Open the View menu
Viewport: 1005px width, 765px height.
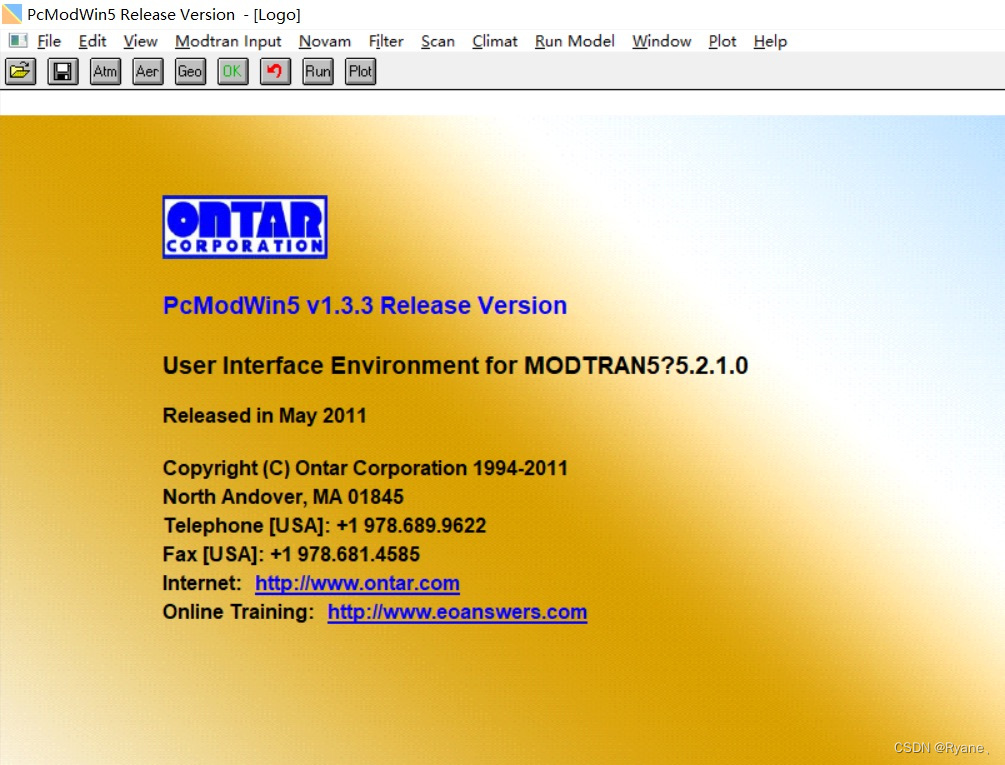[x=140, y=42]
